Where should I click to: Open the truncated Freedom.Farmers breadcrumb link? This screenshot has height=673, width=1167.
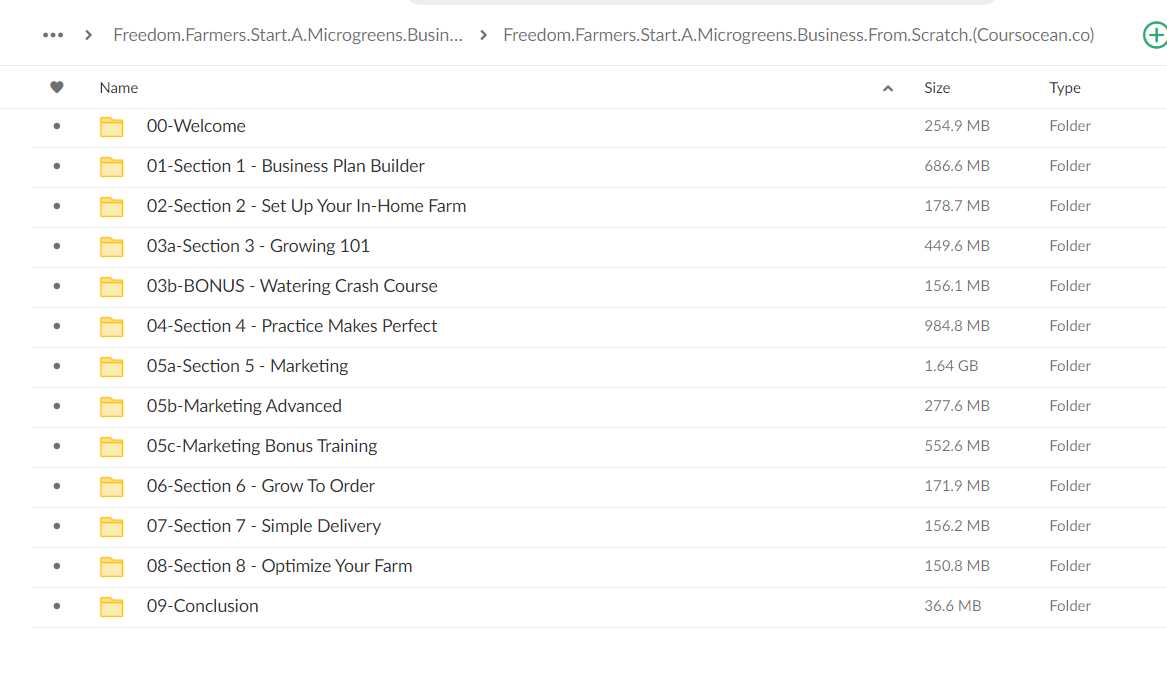[287, 35]
